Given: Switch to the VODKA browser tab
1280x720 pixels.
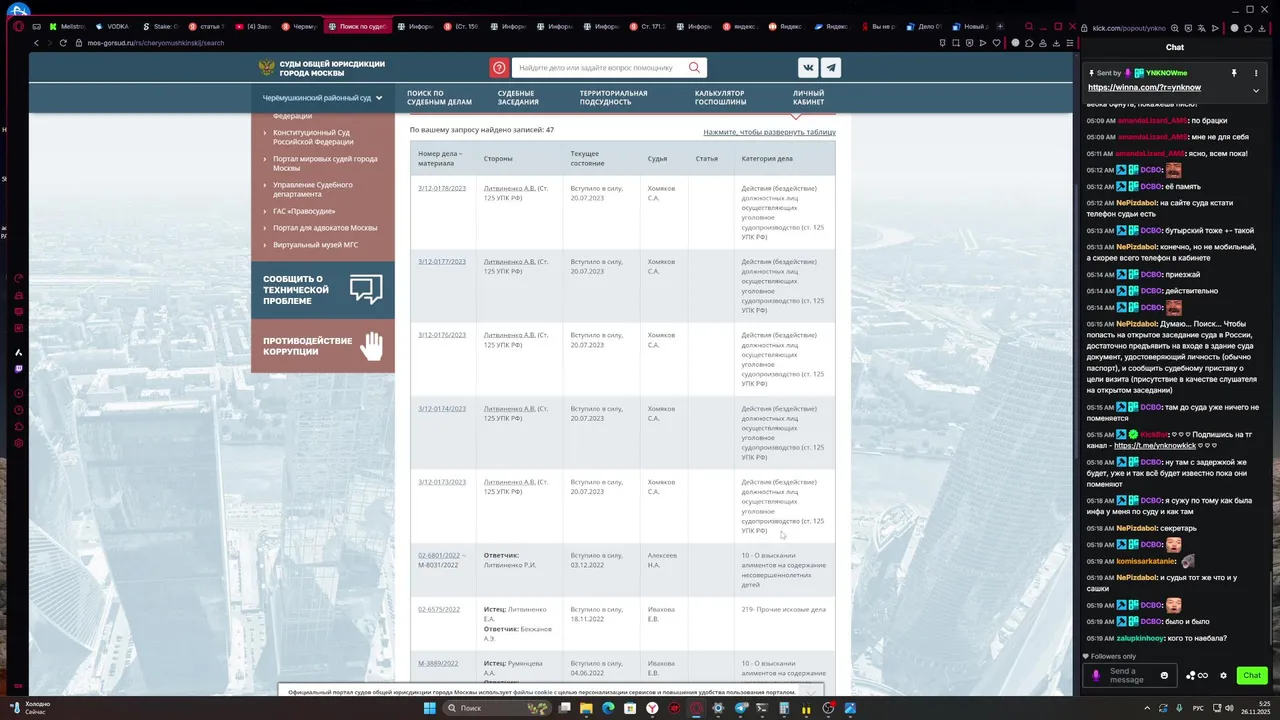Looking at the screenshot, I should pos(113,27).
